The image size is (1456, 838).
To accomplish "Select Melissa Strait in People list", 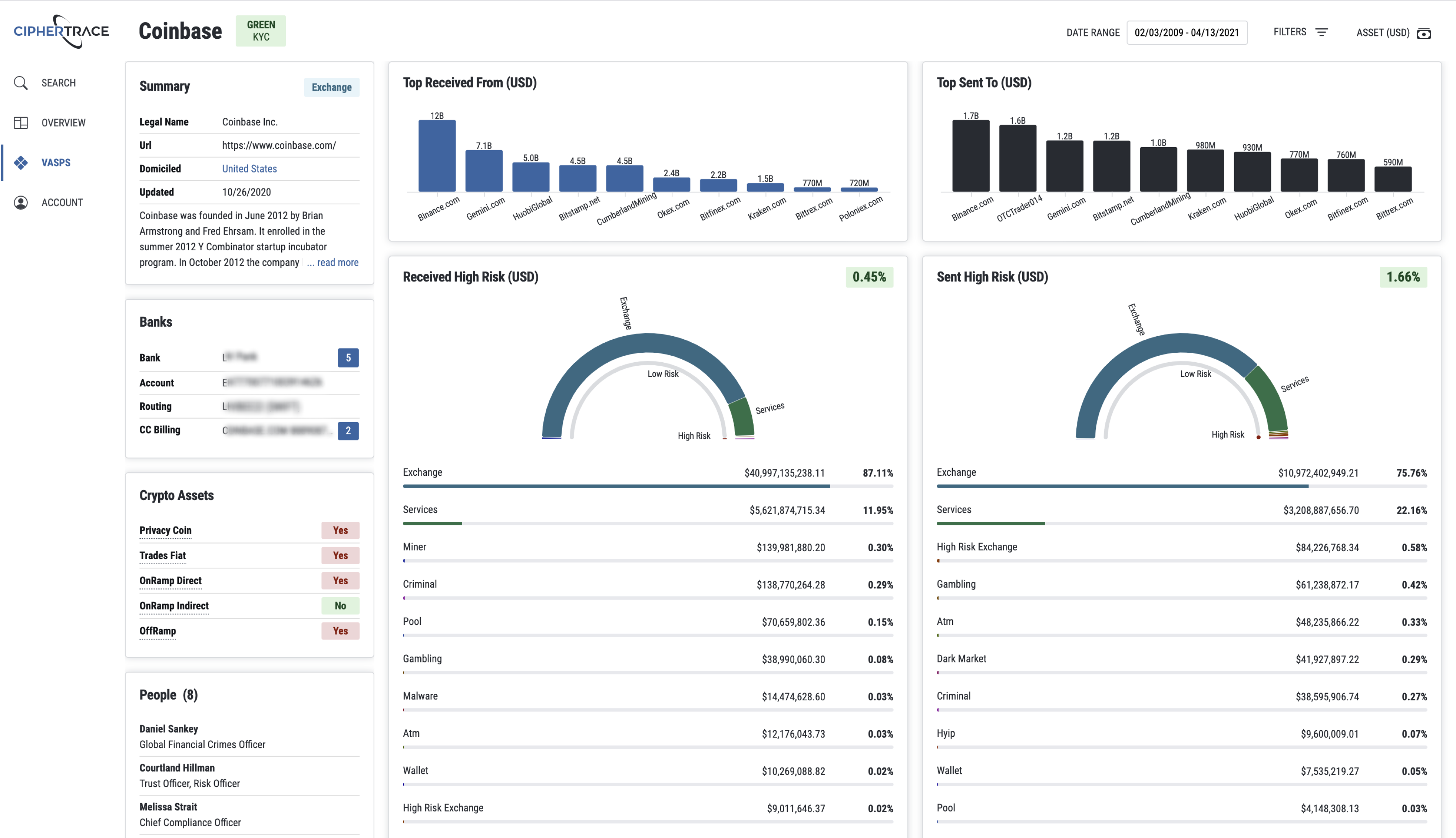I will 249,815.
